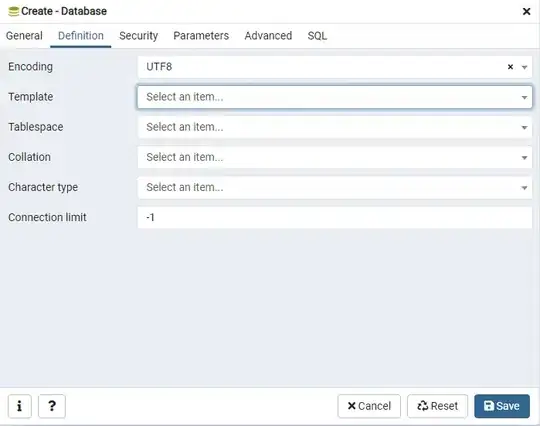Viewport: 540px width, 426px height.
Task: Expand the Encoding dropdown arrow
Action: 524,67
